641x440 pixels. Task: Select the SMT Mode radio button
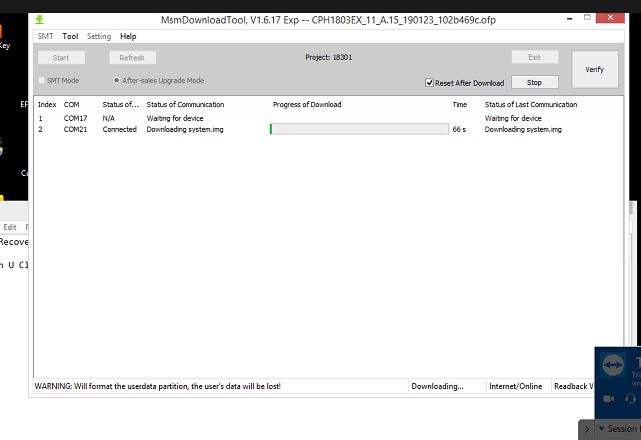[41, 81]
